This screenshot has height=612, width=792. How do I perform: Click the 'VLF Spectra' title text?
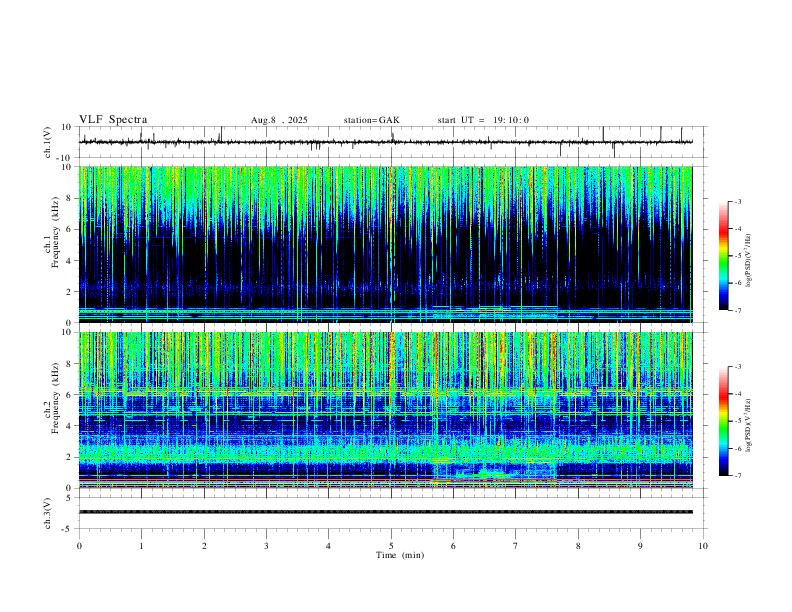click(x=113, y=120)
